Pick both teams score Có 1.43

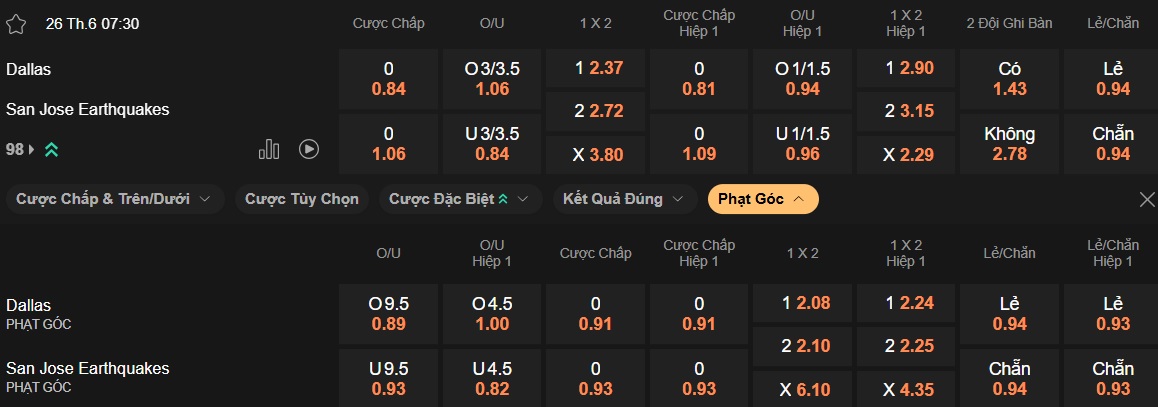point(1009,79)
